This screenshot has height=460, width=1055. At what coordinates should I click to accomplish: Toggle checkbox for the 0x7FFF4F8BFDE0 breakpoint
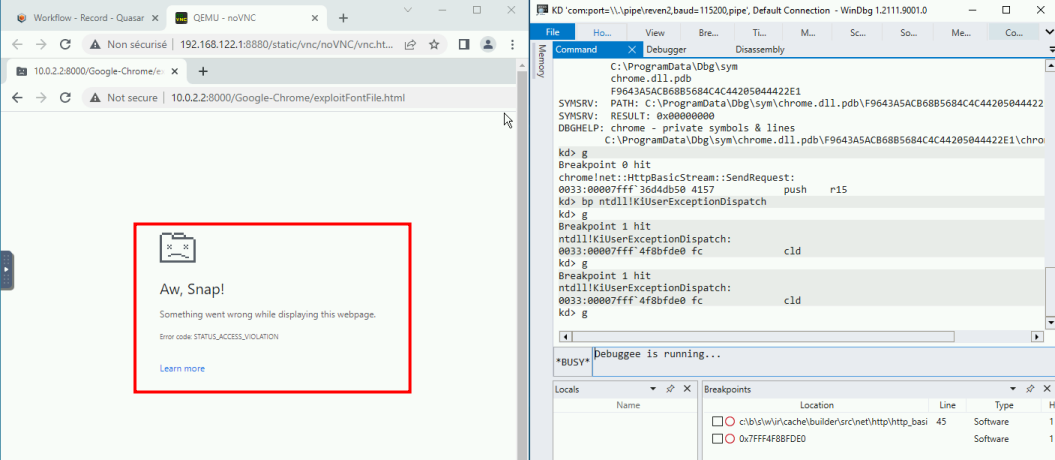(x=718, y=438)
